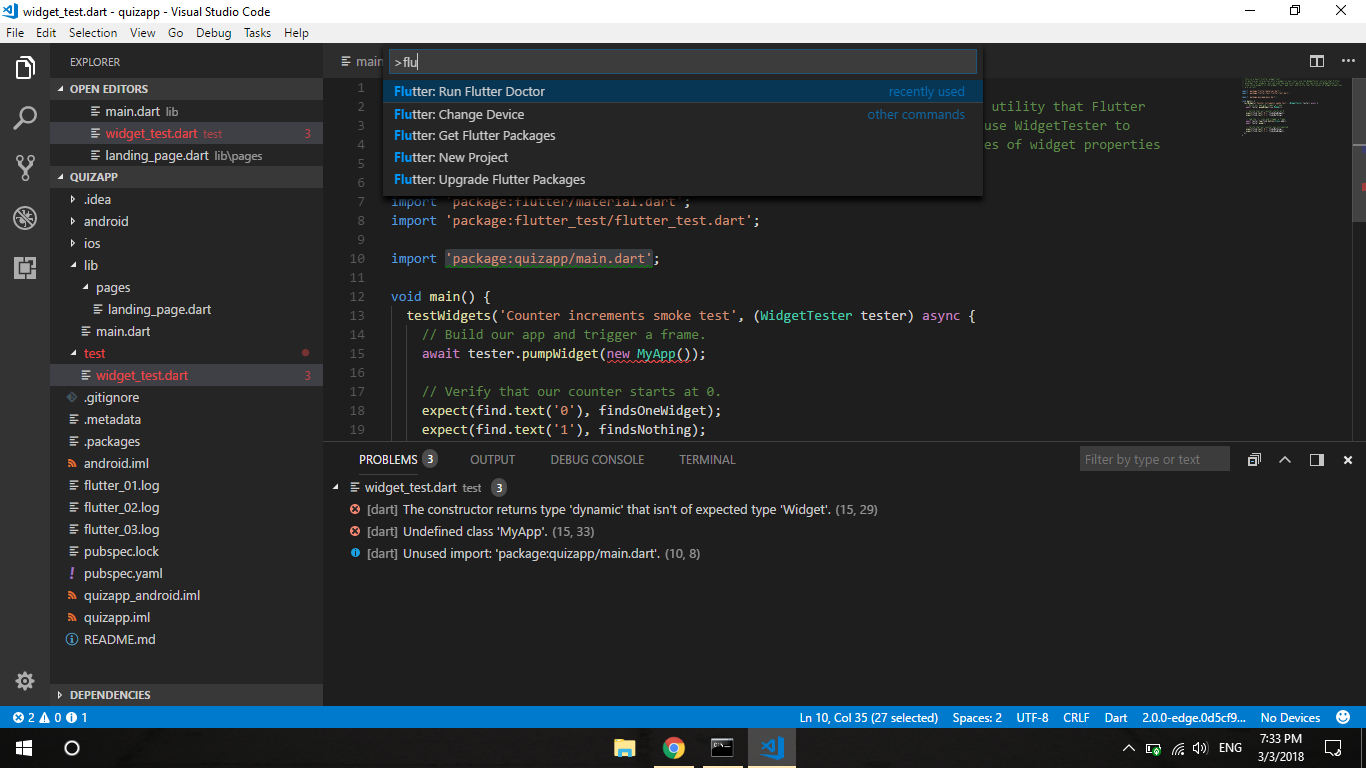Image resolution: width=1366 pixels, height=768 pixels.
Task: Launch Chrome from the taskbar
Action: coord(673,747)
